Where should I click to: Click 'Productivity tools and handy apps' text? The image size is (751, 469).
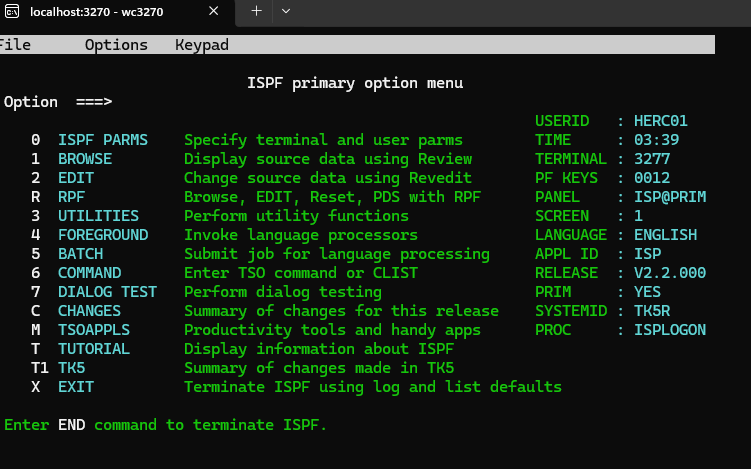pos(332,330)
